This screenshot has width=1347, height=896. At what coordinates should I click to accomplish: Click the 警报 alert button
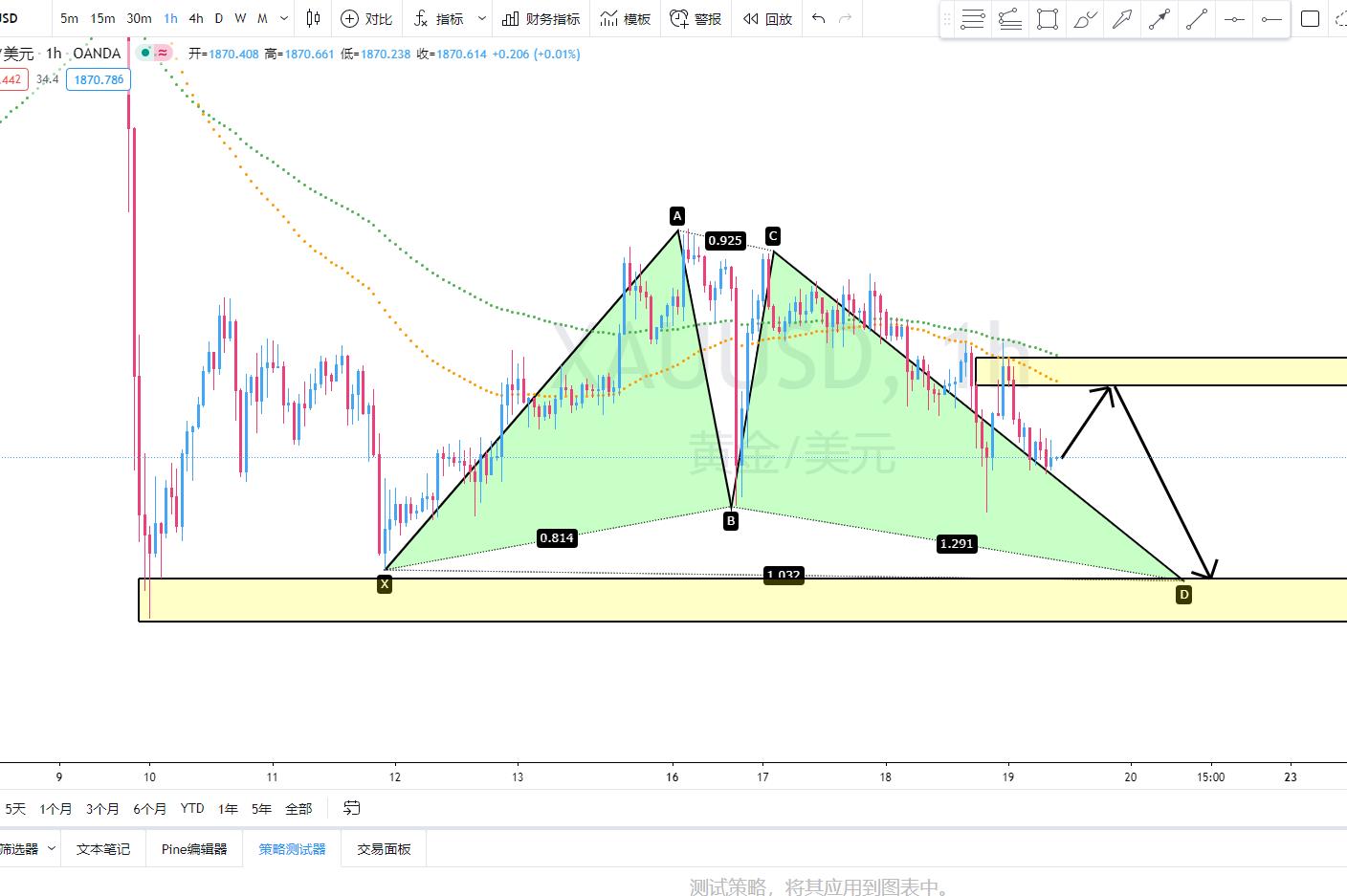(696, 18)
